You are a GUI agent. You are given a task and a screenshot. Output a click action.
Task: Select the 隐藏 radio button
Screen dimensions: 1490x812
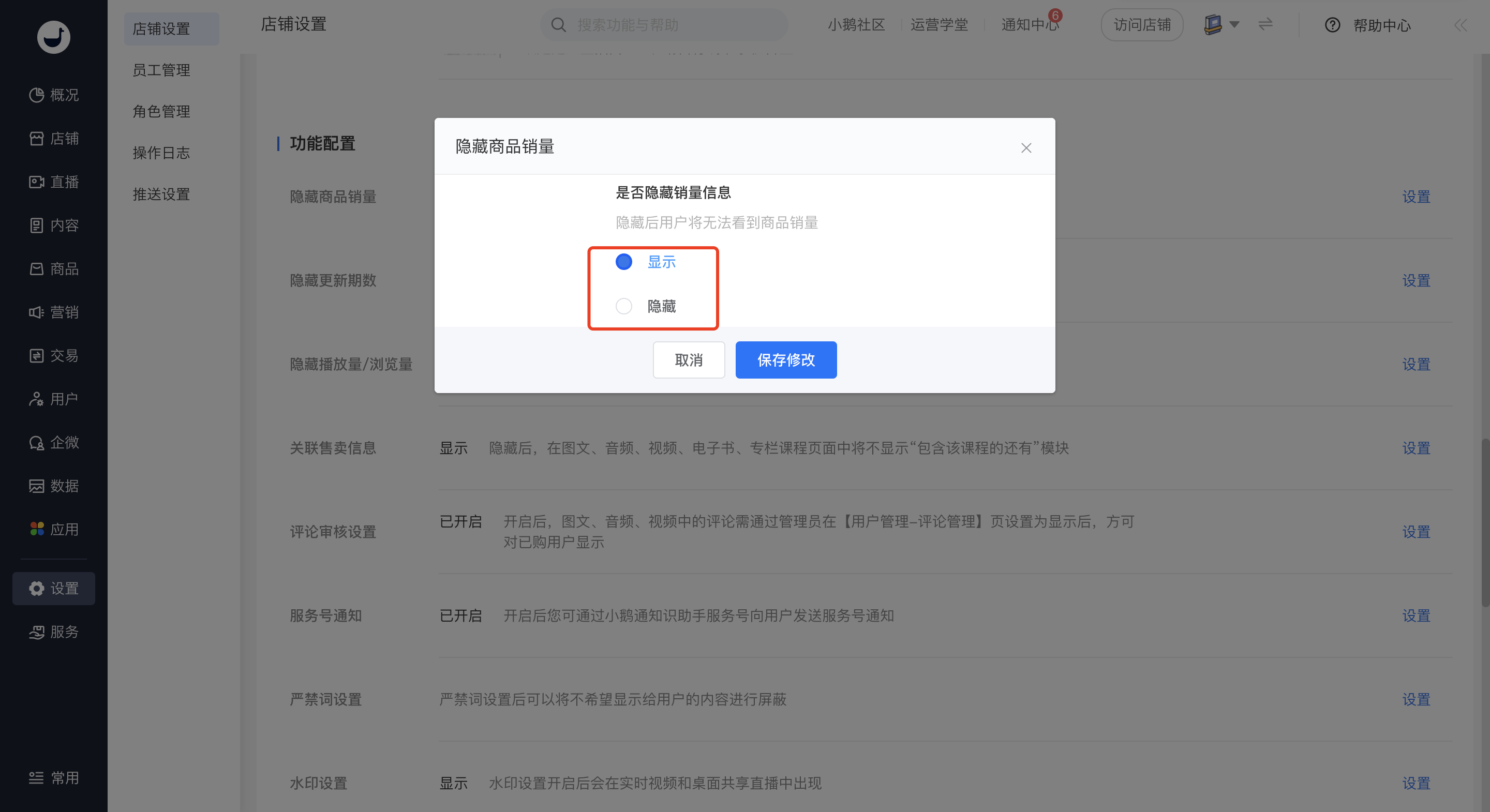pyautogui.click(x=623, y=306)
